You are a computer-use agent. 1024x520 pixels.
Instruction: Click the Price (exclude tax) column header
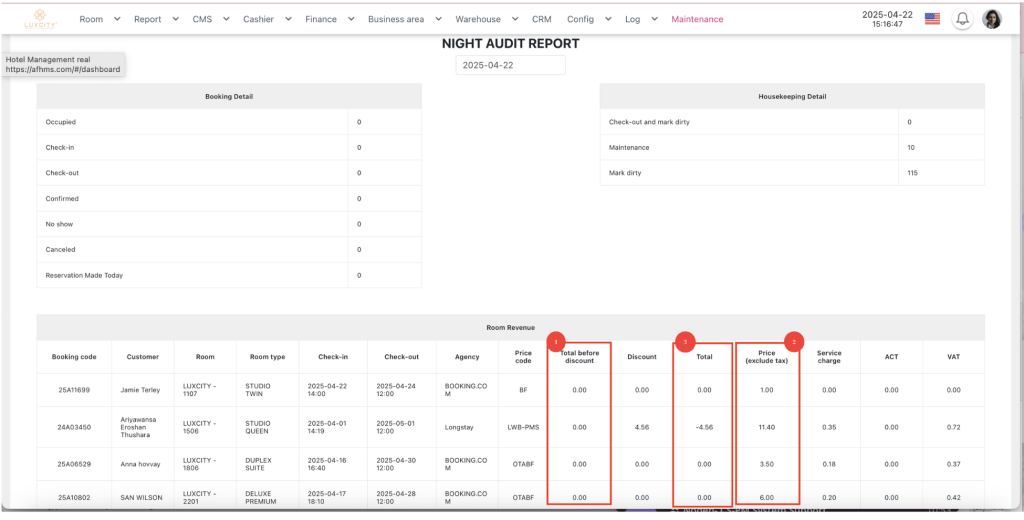coord(767,357)
